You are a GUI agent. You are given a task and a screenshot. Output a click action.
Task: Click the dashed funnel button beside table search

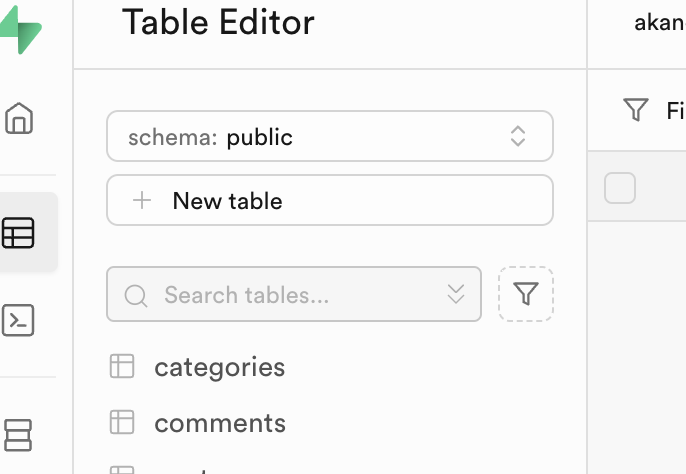[x=526, y=294]
